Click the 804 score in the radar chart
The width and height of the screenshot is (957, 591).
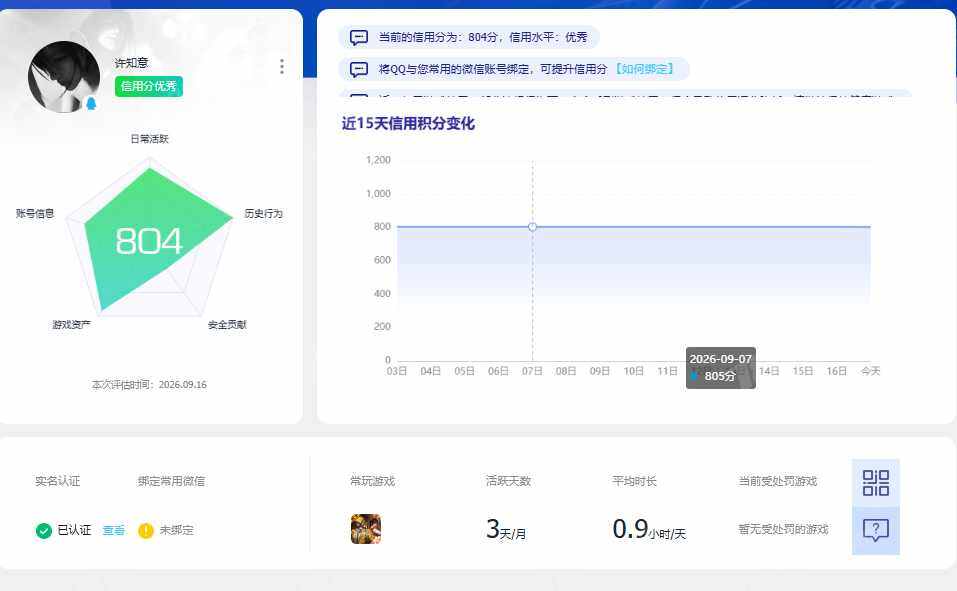tap(149, 241)
